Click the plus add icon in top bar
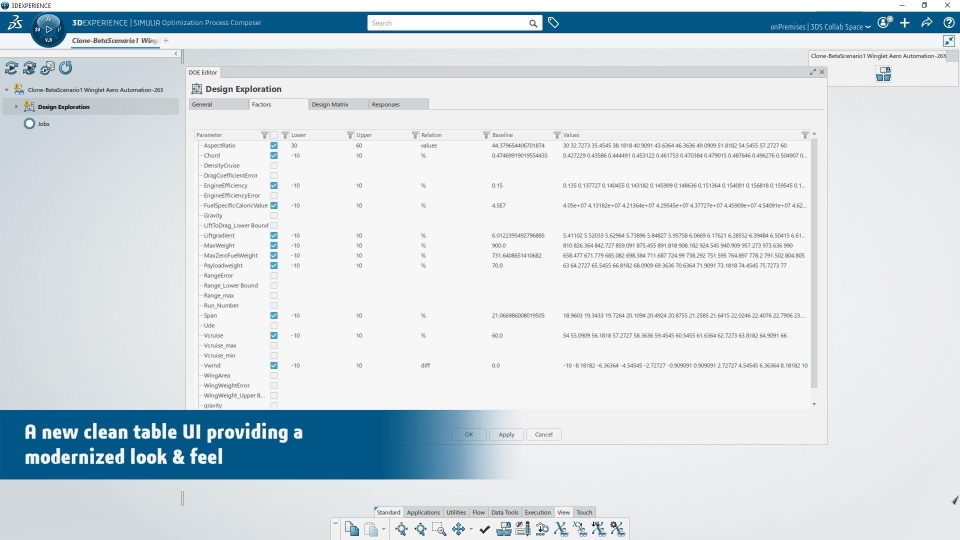This screenshot has height=540, width=960. tap(905, 23)
